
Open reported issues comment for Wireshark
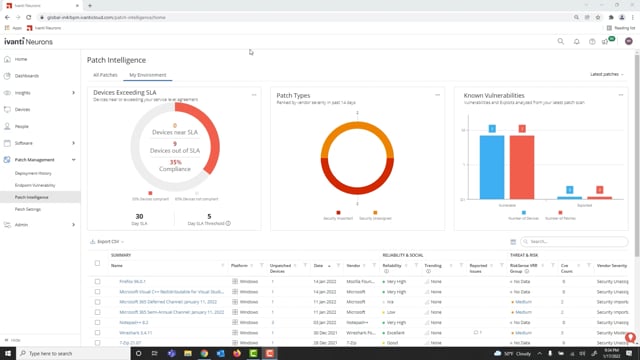click(478, 333)
